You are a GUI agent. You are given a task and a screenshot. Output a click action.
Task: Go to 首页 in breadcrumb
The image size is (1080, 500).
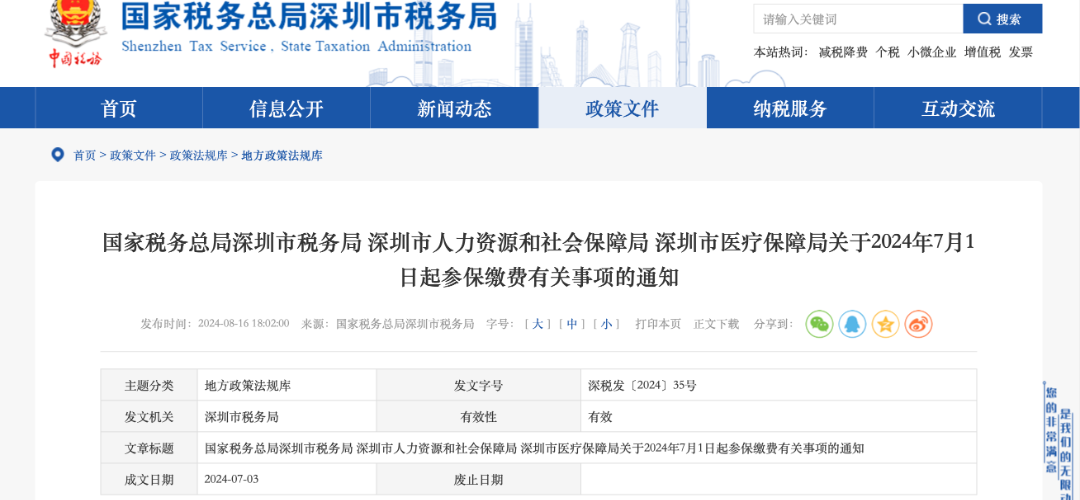[85, 156]
